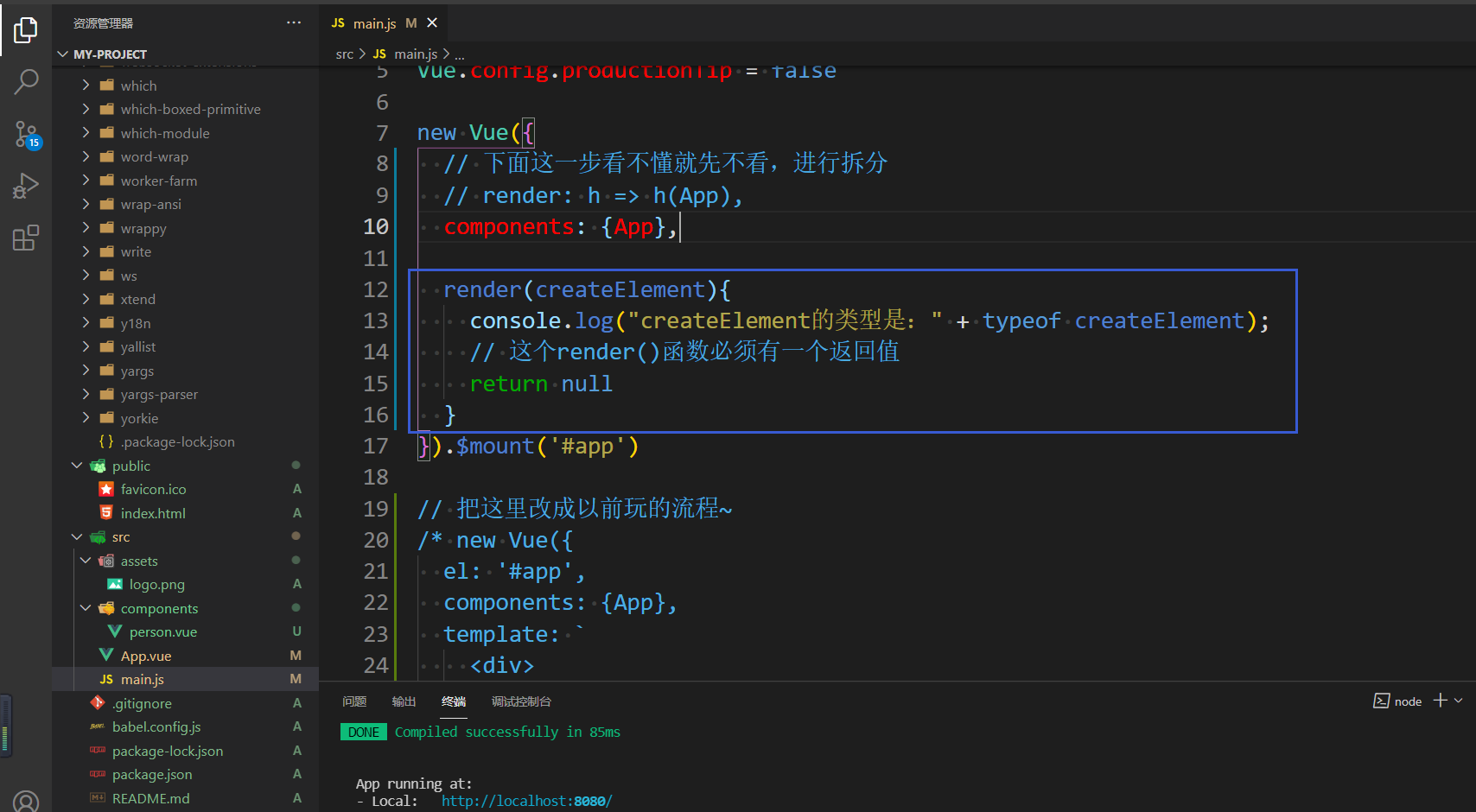Open the Run and Debug view

tap(26, 186)
